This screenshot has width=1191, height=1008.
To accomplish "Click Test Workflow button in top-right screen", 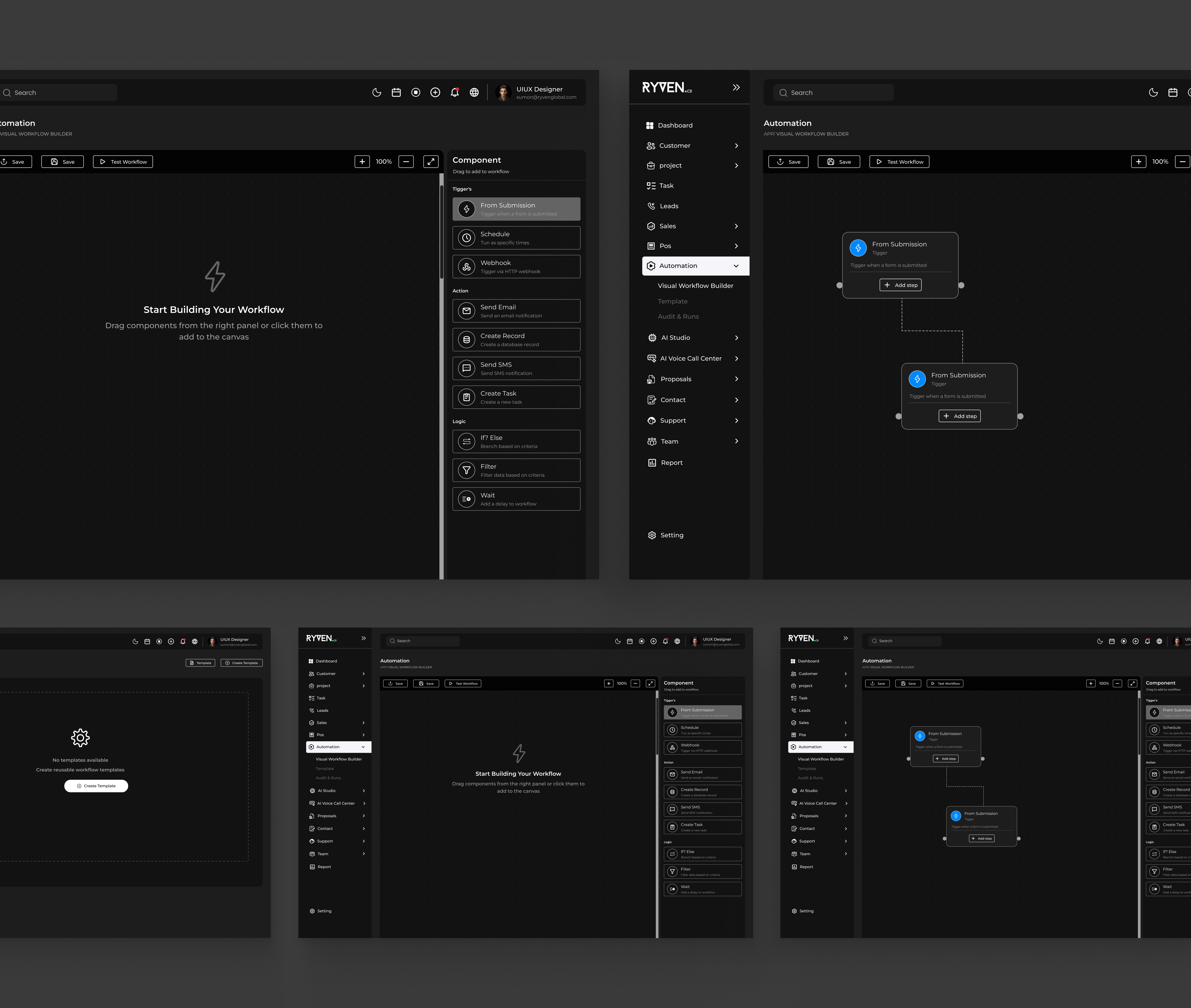I will point(900,162).
